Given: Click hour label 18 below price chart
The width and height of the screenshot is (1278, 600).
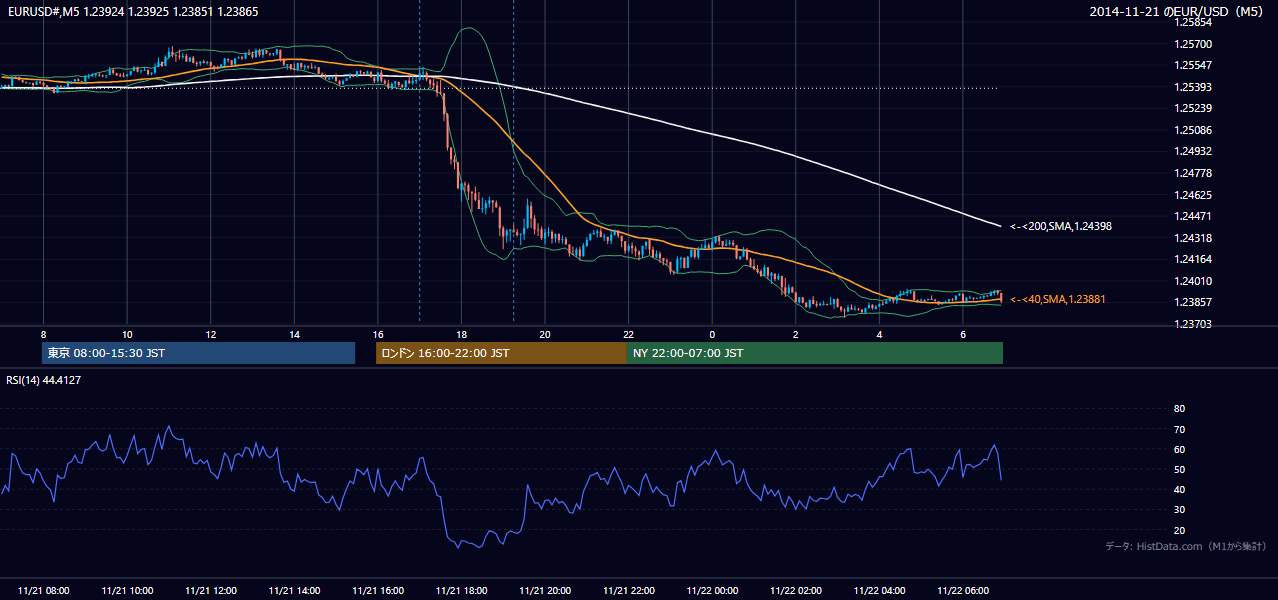Looking at the screenshot, I should pyautogui.click(x=461, y=334).
